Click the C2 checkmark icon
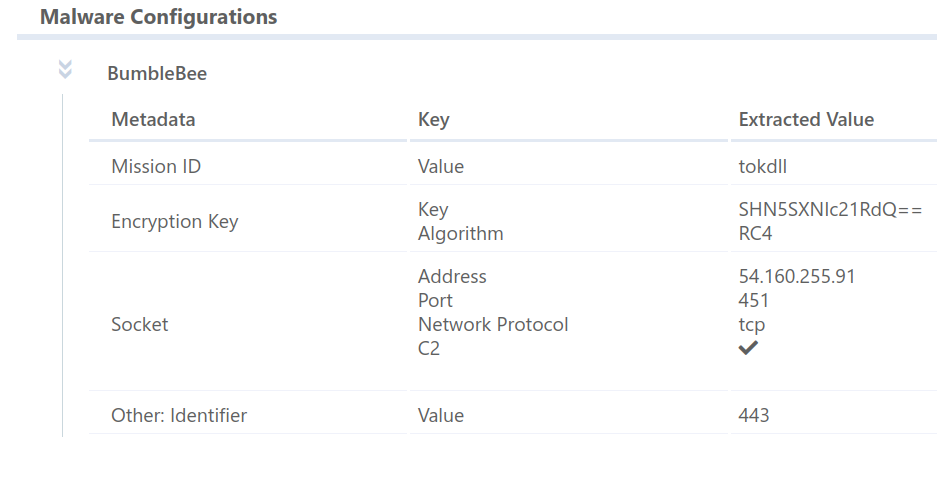The width and height of the screenshot is (937, 478). tap(748, 348)
